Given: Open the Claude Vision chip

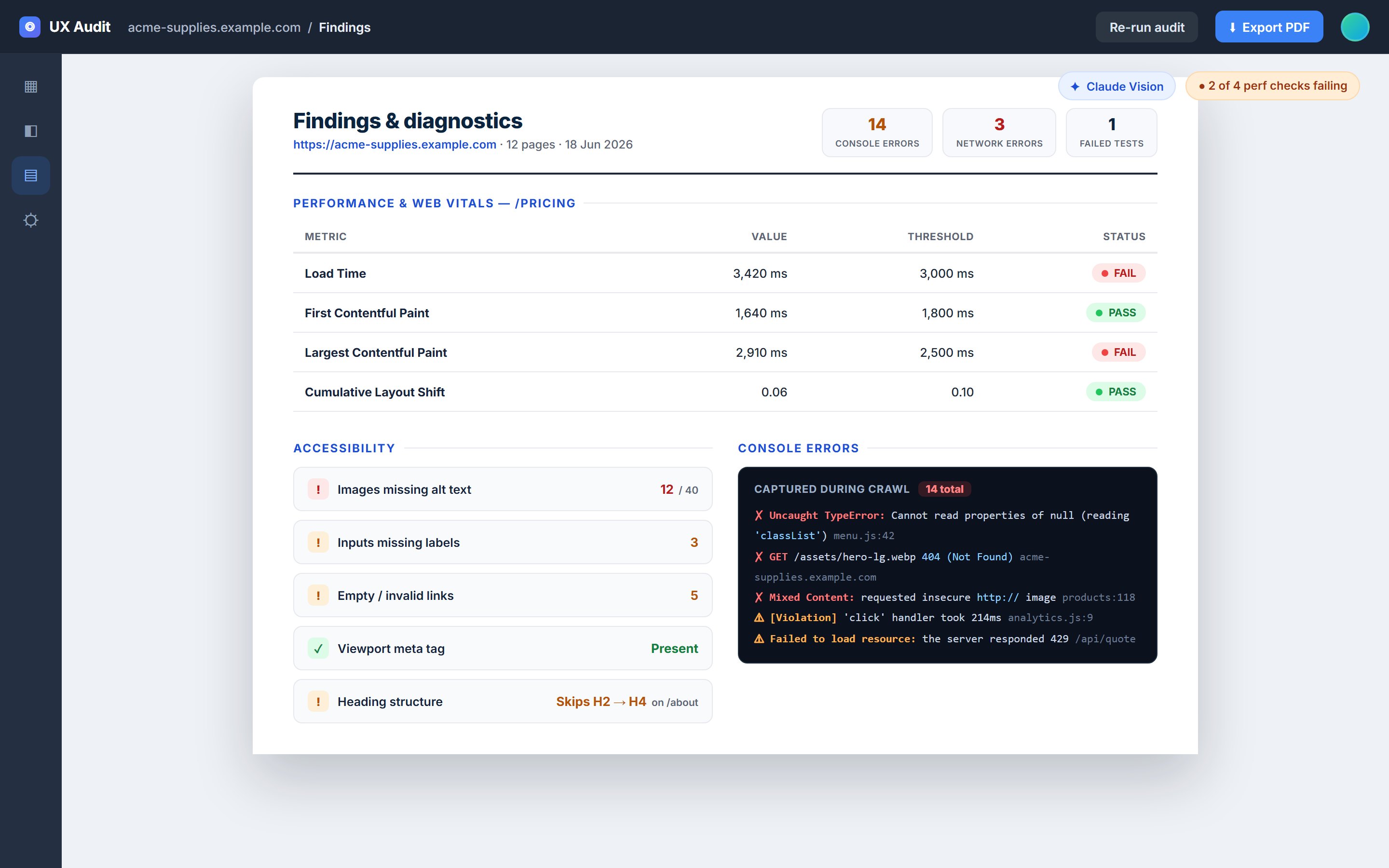Looking at the screenshot, I should tap(1117, 86).
